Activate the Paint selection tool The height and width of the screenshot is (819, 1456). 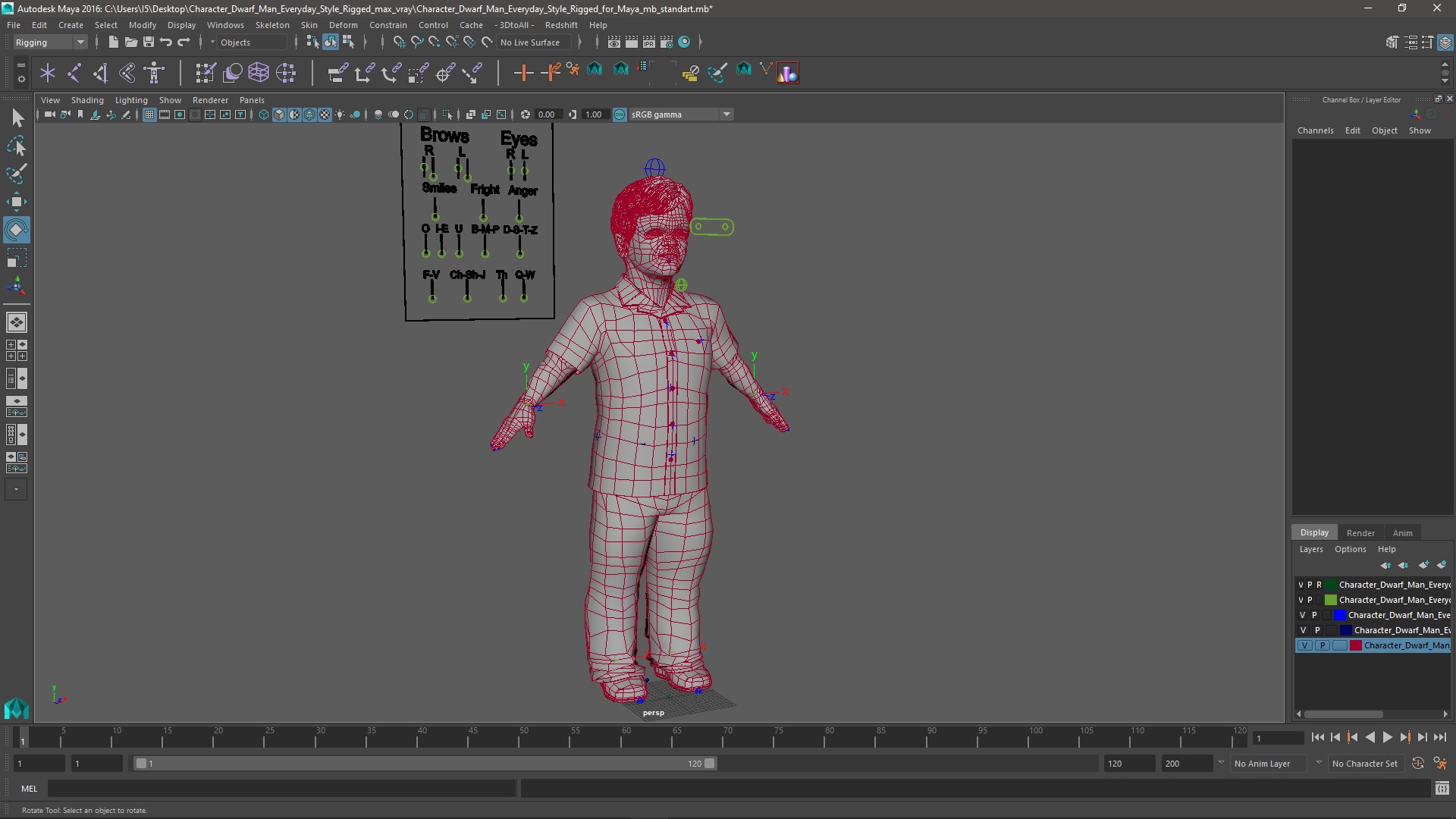pos(17,174)
